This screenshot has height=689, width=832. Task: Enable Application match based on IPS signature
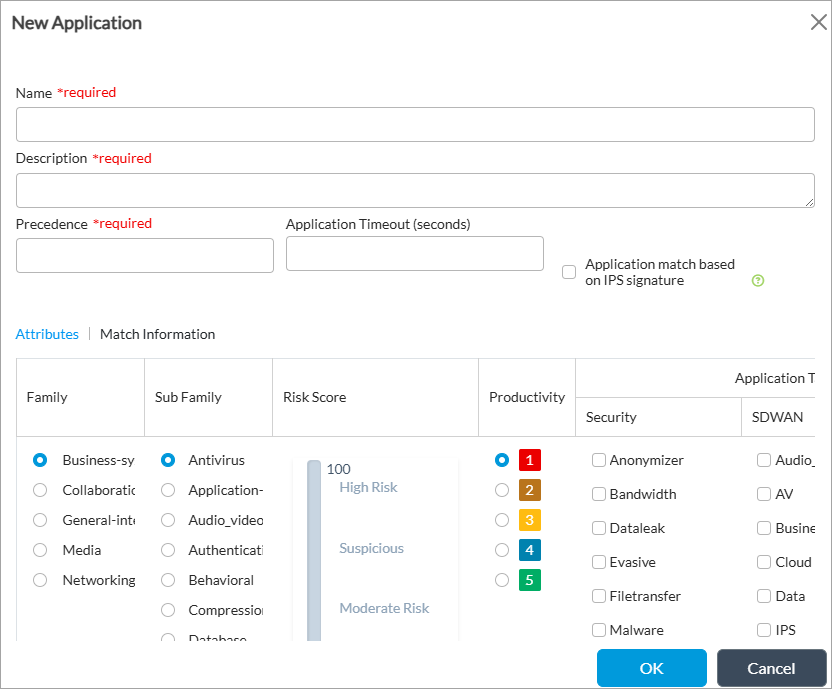tap(569, 272)
